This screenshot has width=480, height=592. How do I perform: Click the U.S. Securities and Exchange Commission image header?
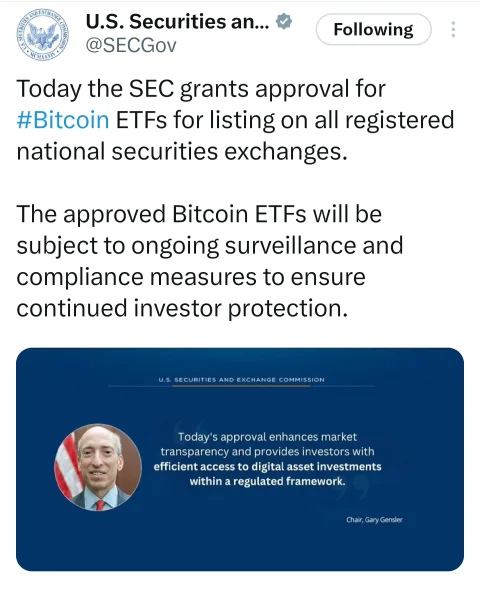241,380
